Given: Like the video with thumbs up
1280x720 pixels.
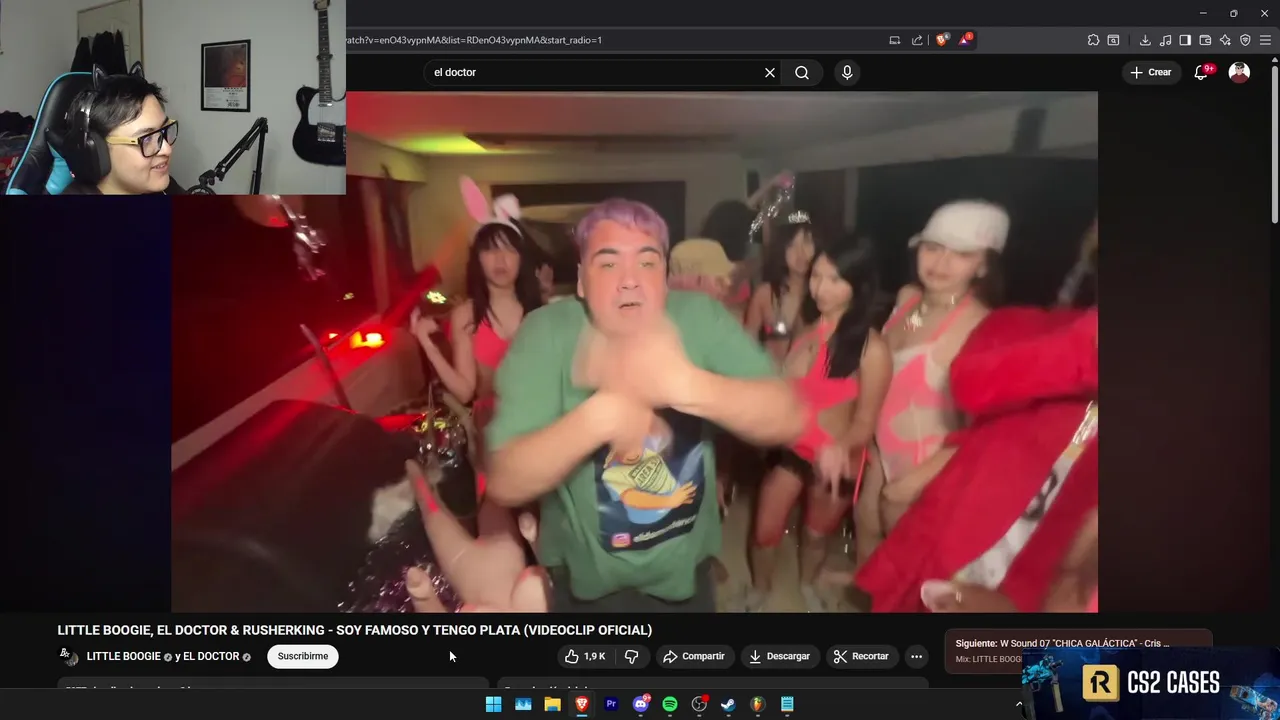Looking at the screenshot, I should click(586, 656).
